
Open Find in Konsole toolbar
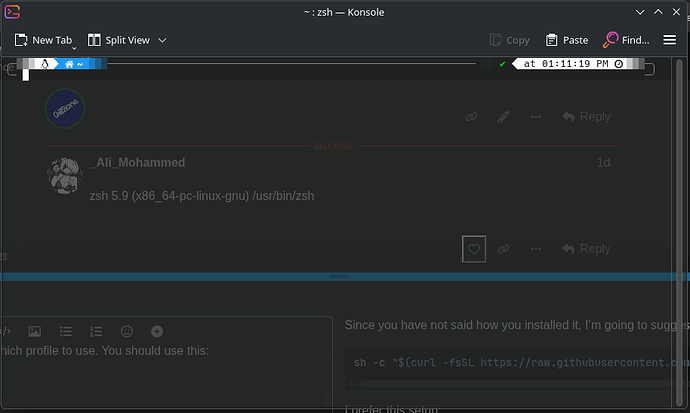626,40
